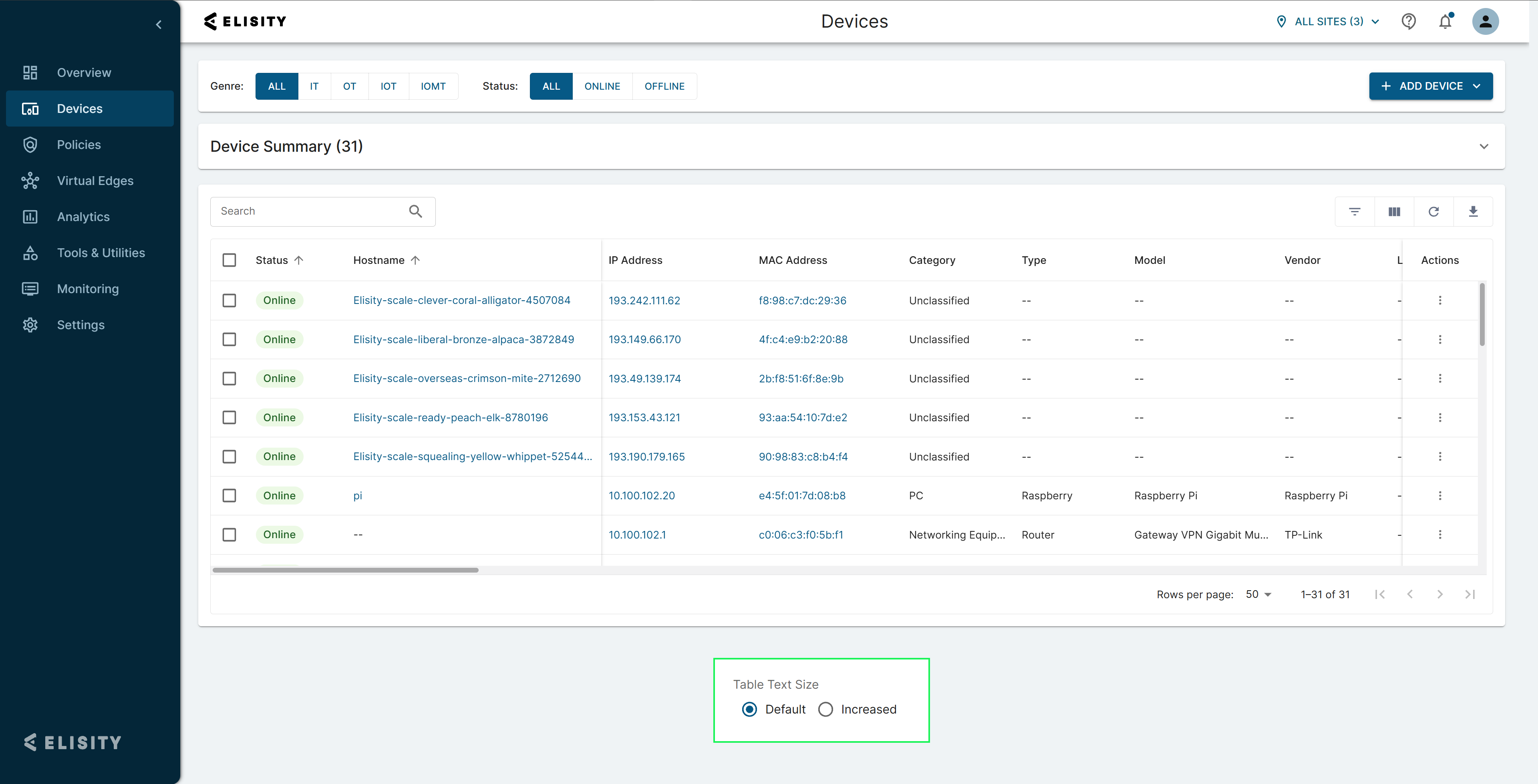Filter genre by IOMT tab
1538x784 pixels.
(433, 86)
